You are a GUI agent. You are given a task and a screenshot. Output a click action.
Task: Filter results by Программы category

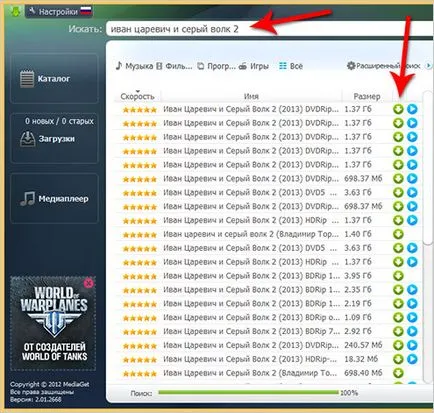216,66
